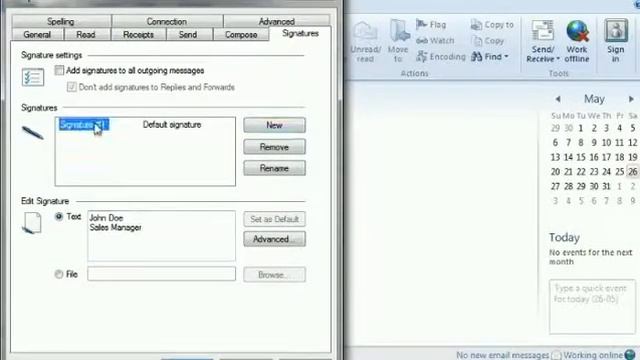The height and width of the screenshot is (360, 640).
Task: Select May 15 in the calendar
Action: click(x=581, y=157)
